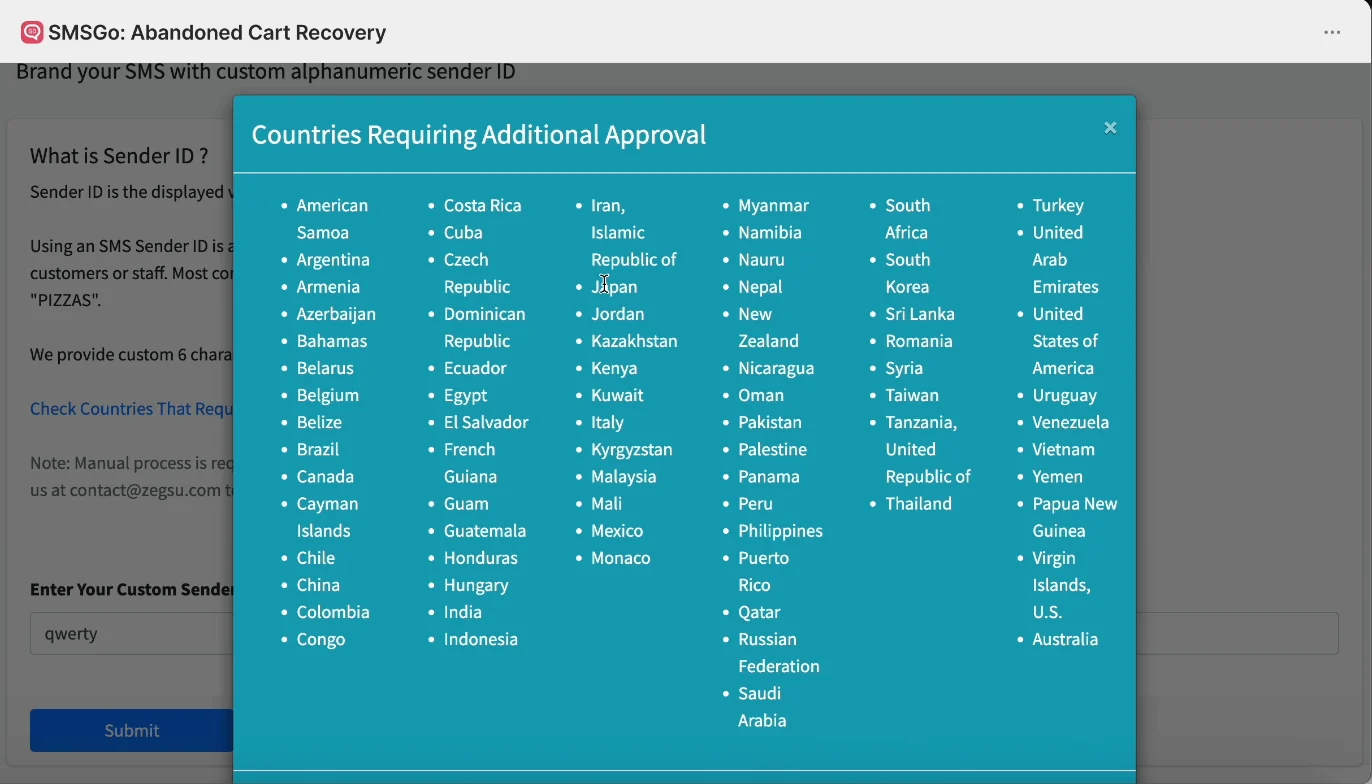
Task: Click Brazil in the country list
Action: pos(318,449)
